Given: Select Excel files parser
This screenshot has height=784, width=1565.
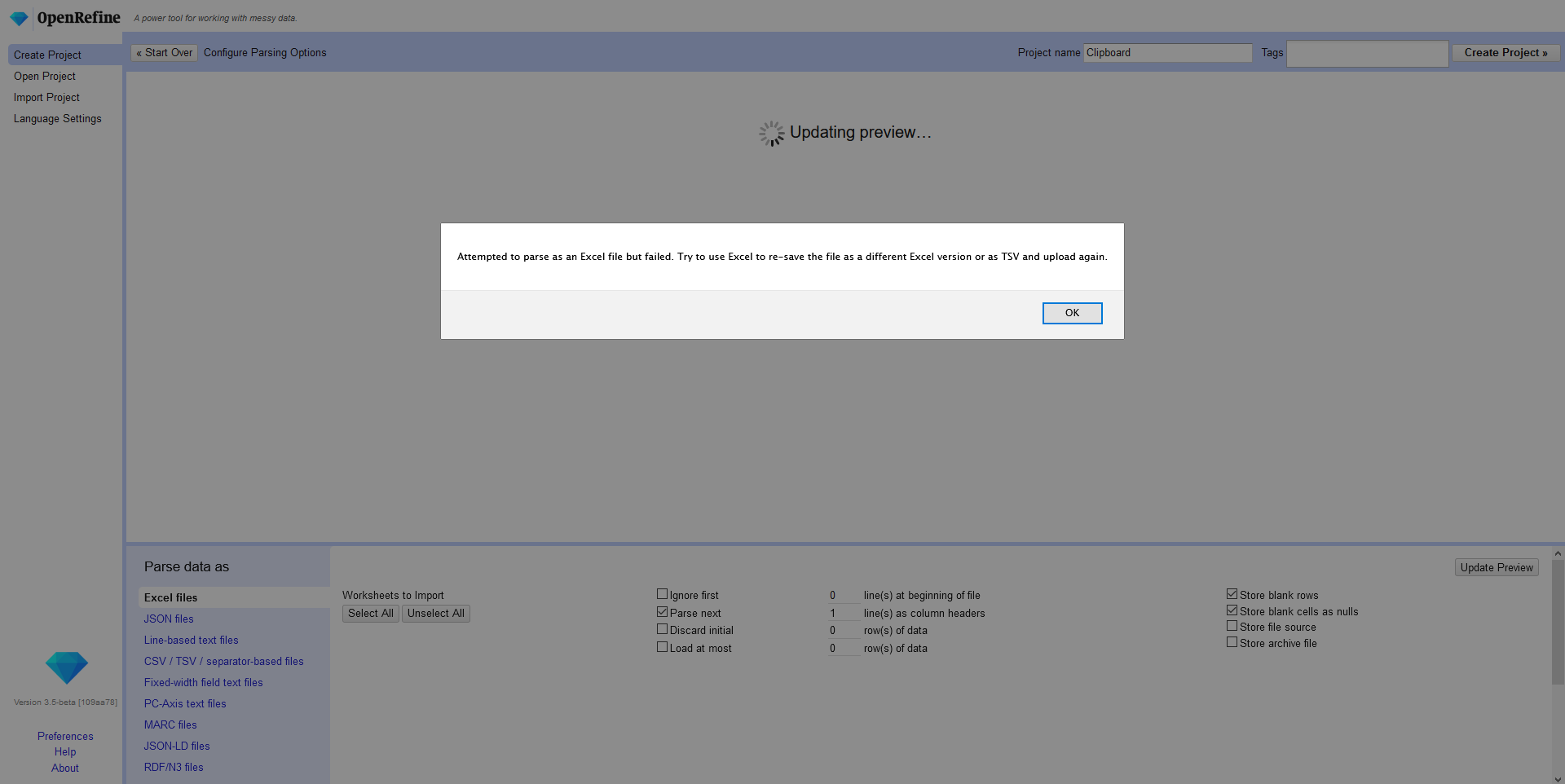Looking at the screenshot, I should pos(234,597).
